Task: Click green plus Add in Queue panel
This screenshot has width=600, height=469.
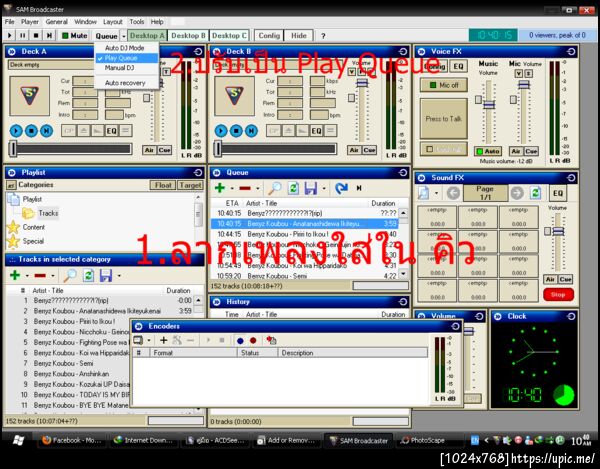Action: coord(220,188)
